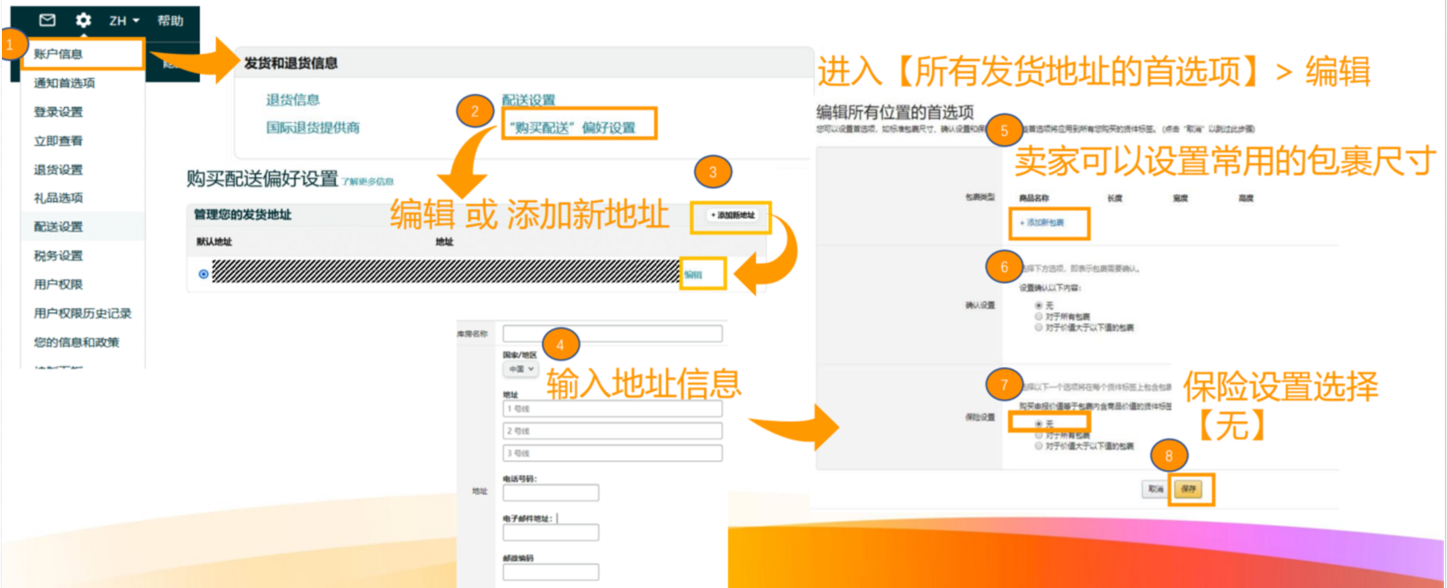
Task: Click the 取消 button
Action: coord(1156,489)
